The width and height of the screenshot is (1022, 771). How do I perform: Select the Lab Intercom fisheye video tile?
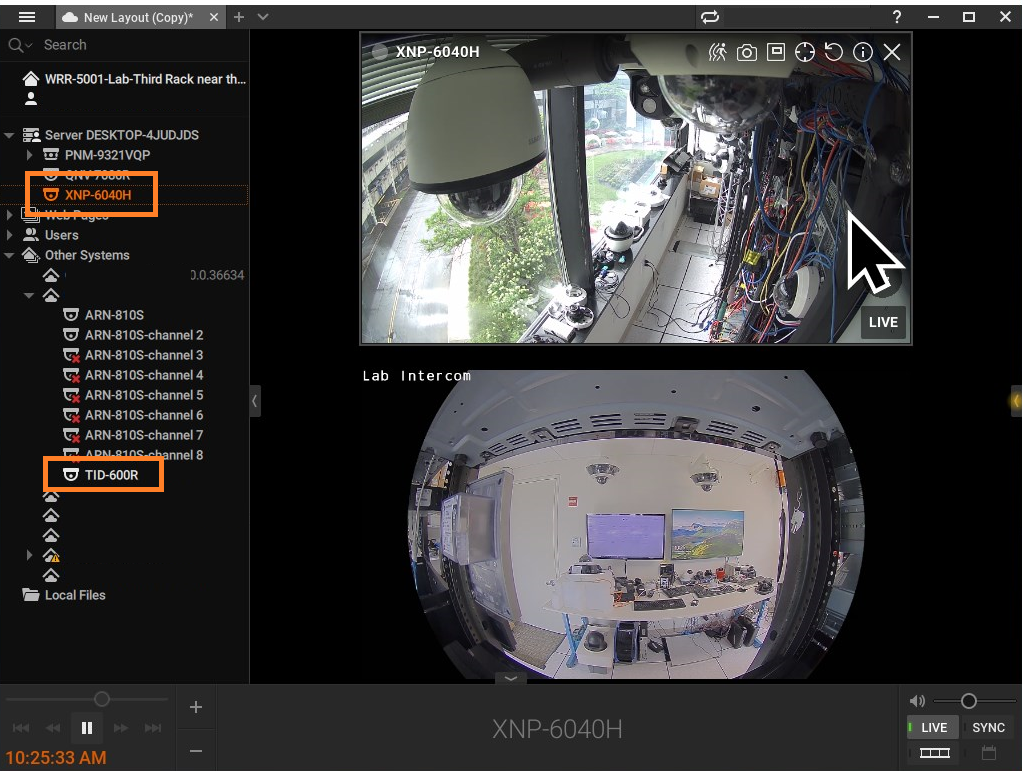point(636,525)
